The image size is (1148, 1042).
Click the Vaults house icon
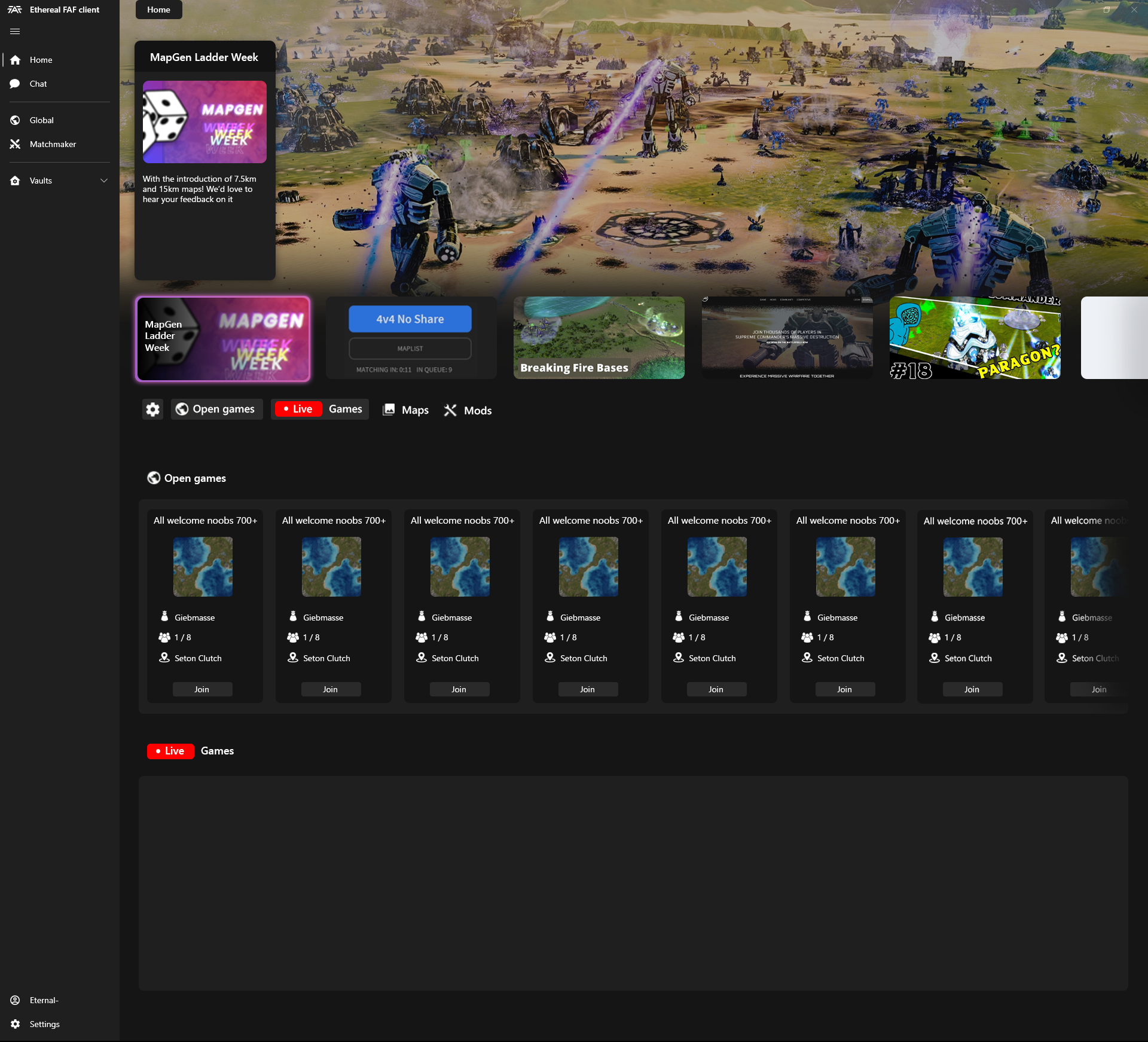click(x=15, y=181)
